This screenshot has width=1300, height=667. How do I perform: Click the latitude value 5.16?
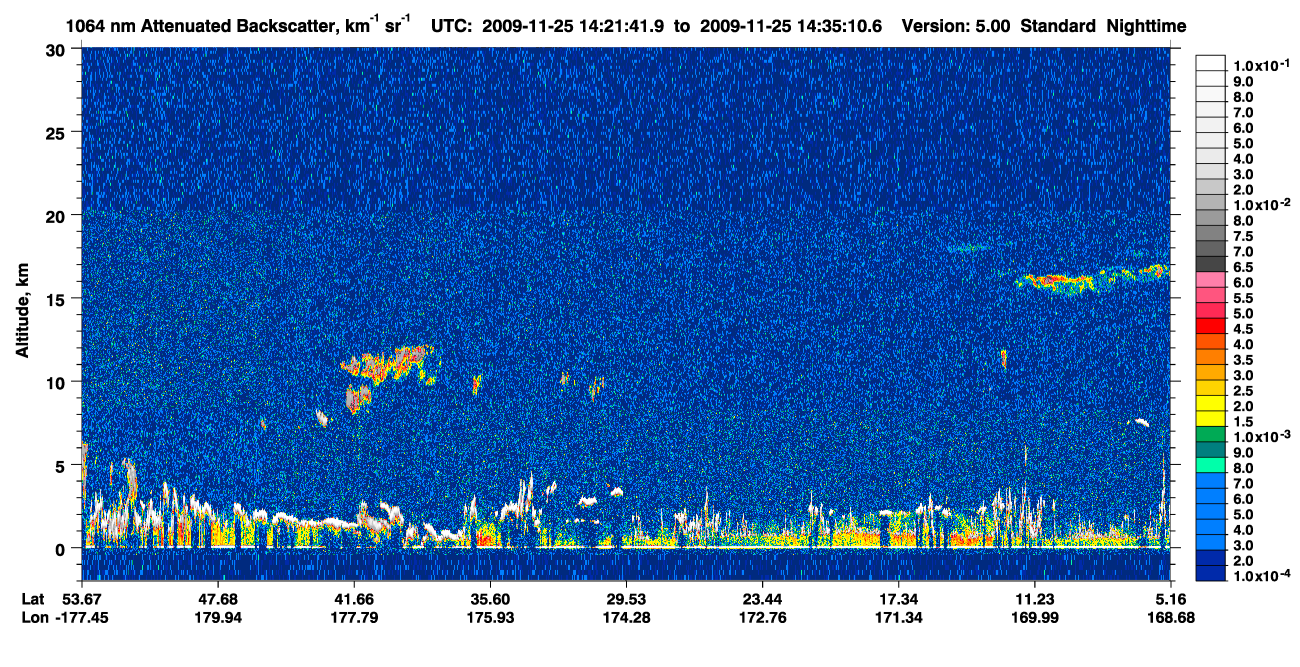pyautogui.click(x=1170, y=599)
